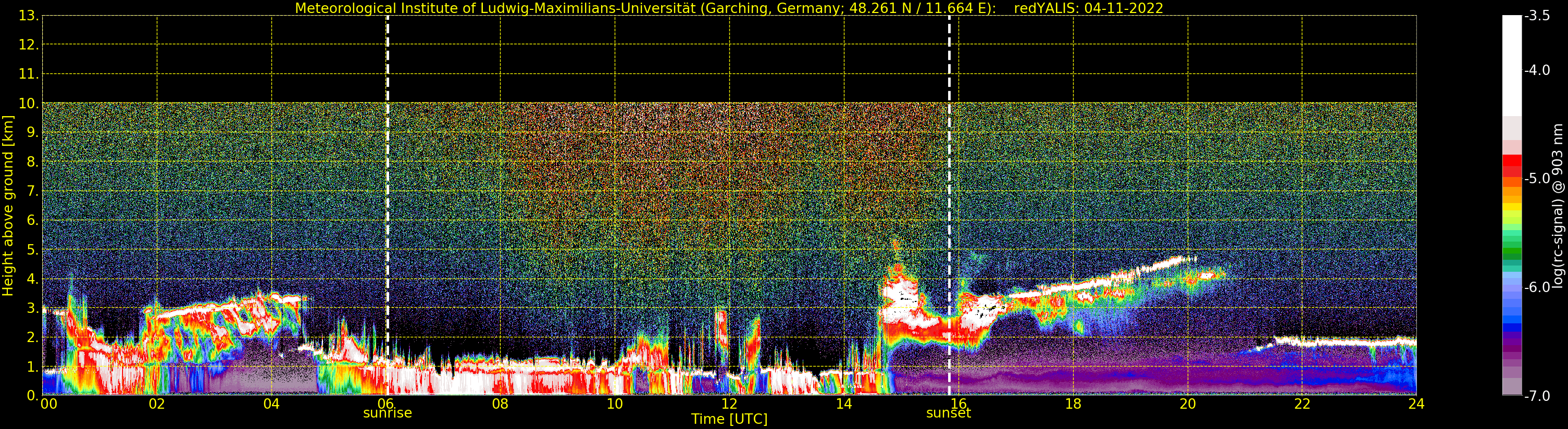The image size is (1568, 429).
Task: Click the 'Time [UTC]' axis label
Action: tap(729, 419)
